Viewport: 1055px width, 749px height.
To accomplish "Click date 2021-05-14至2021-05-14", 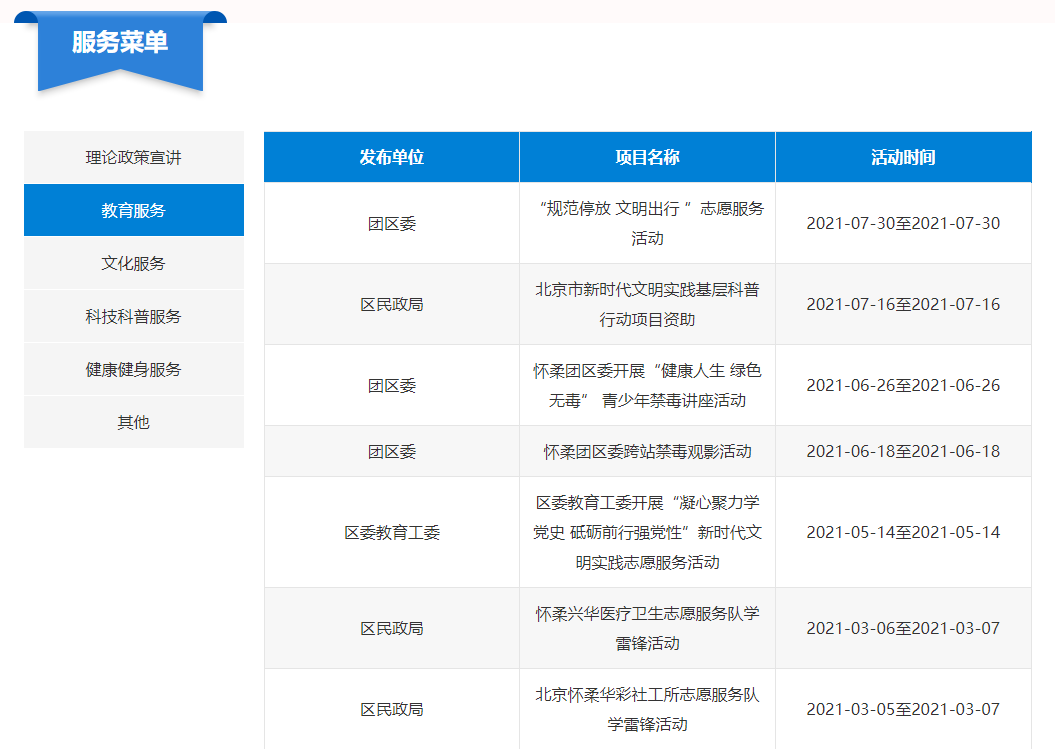I will tap(903, 532).
